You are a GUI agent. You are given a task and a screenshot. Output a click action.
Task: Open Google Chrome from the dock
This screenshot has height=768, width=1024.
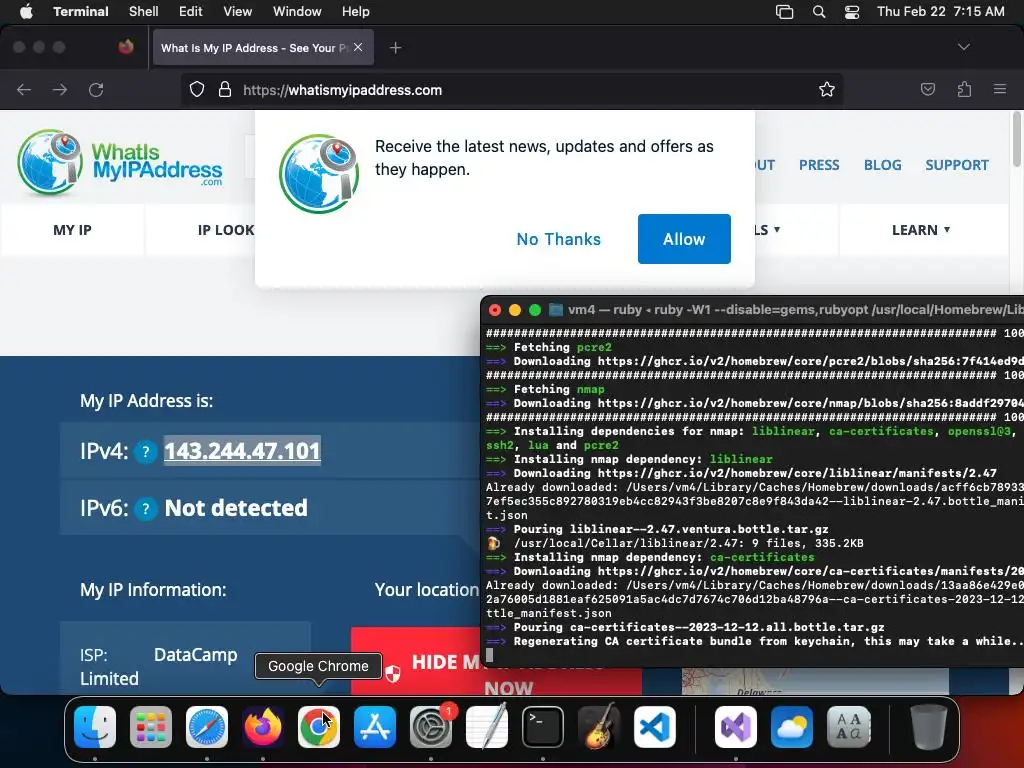tap(319, 727)
